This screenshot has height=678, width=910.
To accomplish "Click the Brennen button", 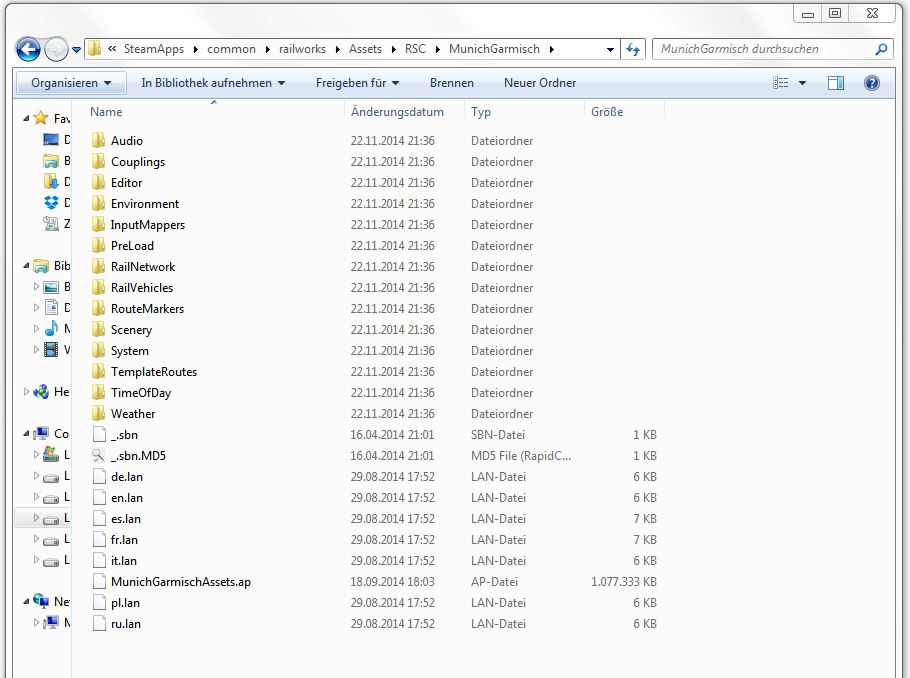I will (452, 83).
